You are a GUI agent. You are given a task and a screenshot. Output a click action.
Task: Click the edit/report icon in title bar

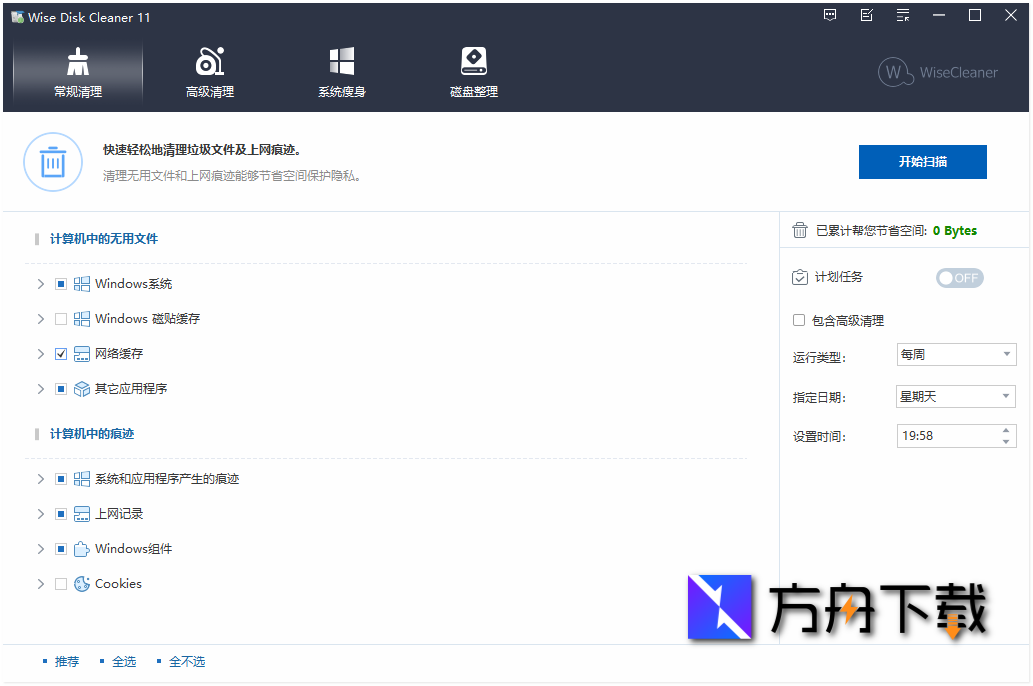pos(866,15)
